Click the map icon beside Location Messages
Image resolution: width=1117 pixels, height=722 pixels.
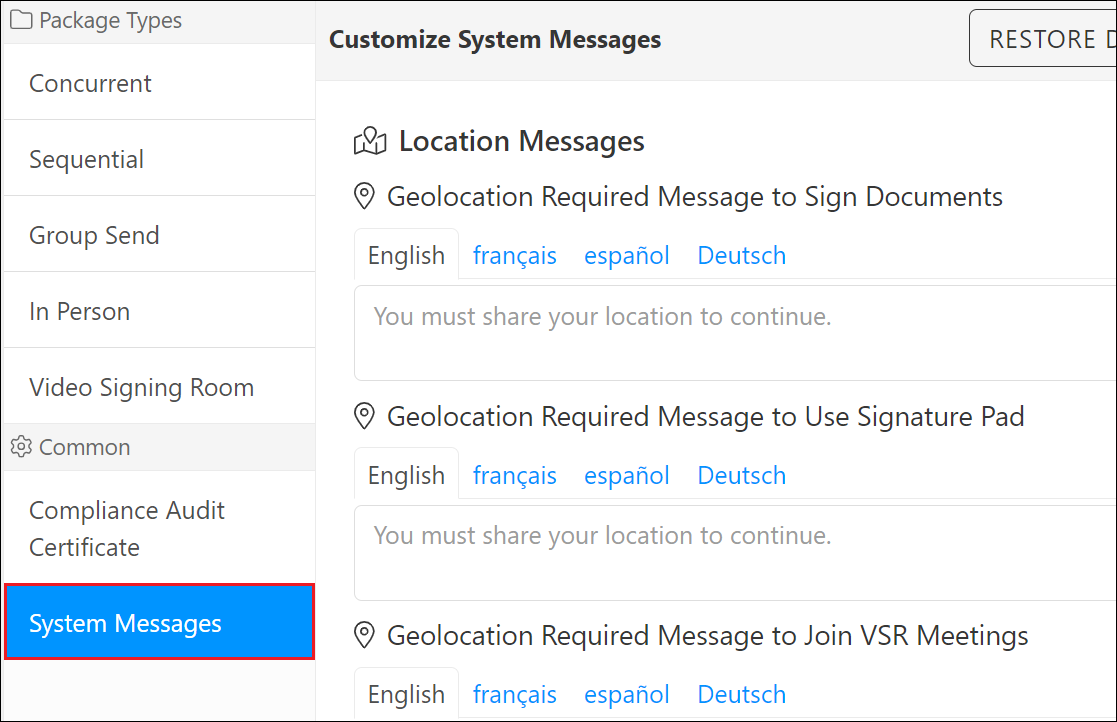click(370, 140)
